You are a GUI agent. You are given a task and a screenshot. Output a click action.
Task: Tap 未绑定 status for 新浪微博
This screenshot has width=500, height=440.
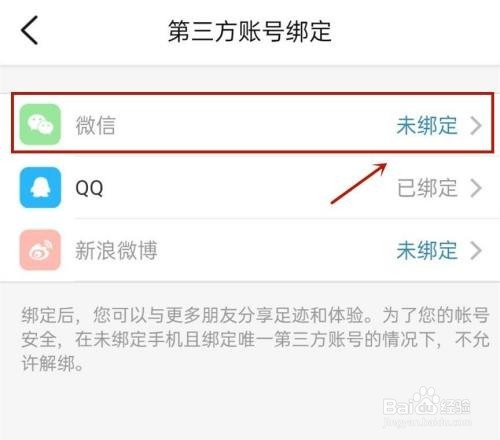tap(427, 250)
